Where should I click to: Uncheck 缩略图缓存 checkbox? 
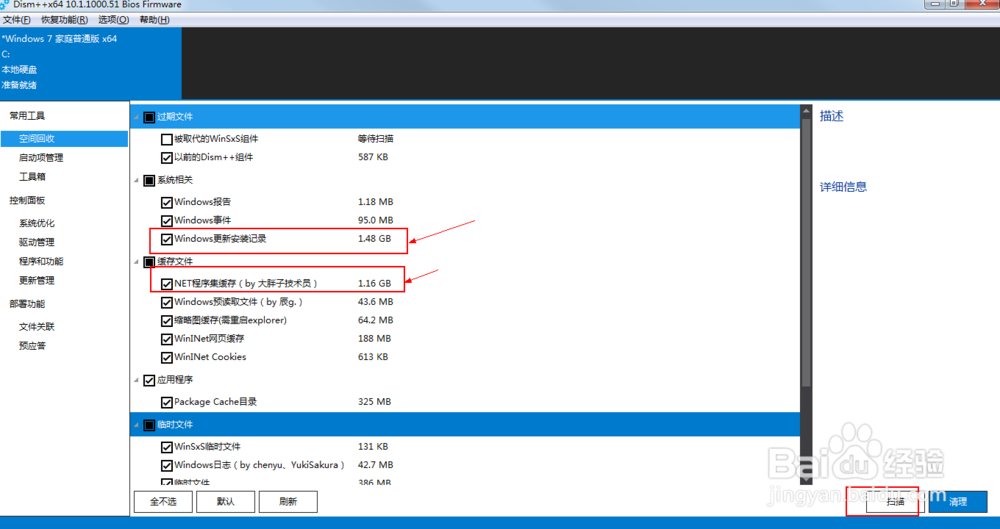[166, 320]
